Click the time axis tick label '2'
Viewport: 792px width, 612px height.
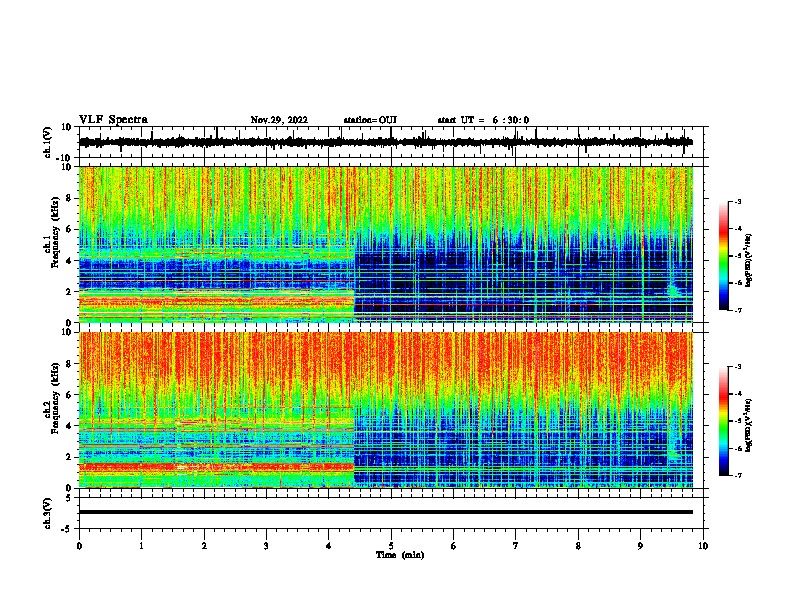(x=204, y=546)
